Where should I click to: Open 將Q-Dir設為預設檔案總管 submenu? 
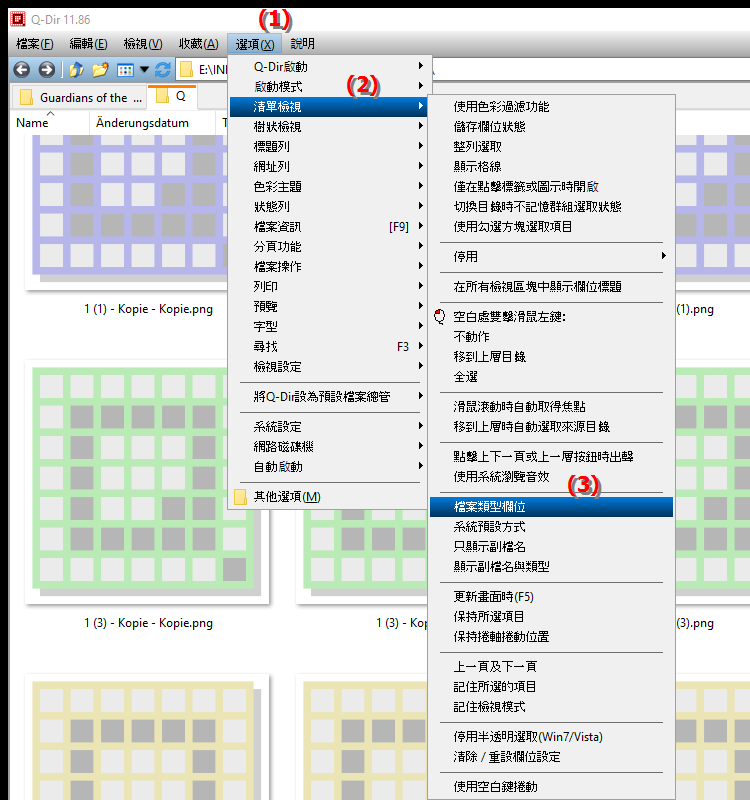click(x=328, y=396)
